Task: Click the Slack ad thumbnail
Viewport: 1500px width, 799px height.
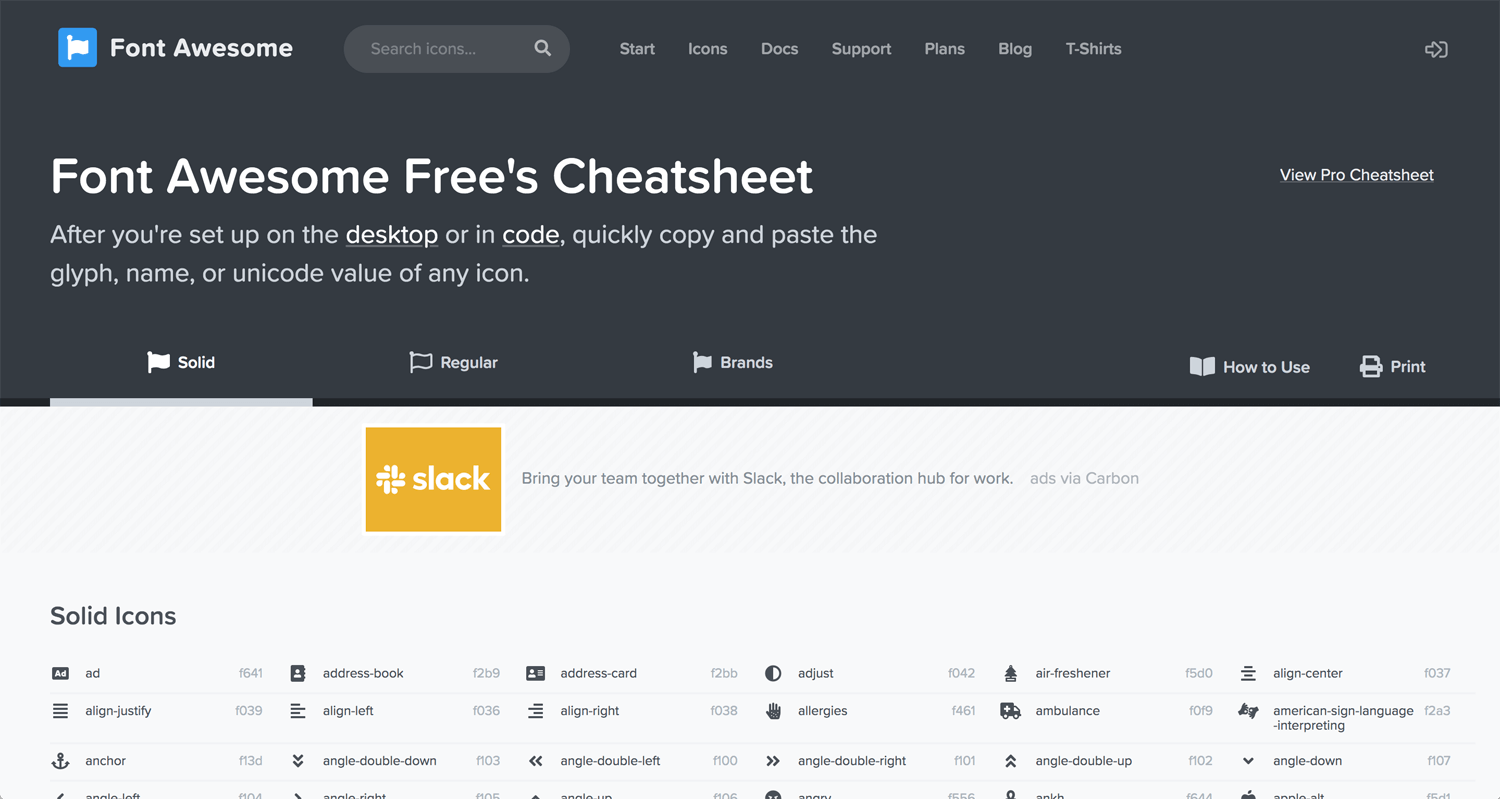Action: 433,479
